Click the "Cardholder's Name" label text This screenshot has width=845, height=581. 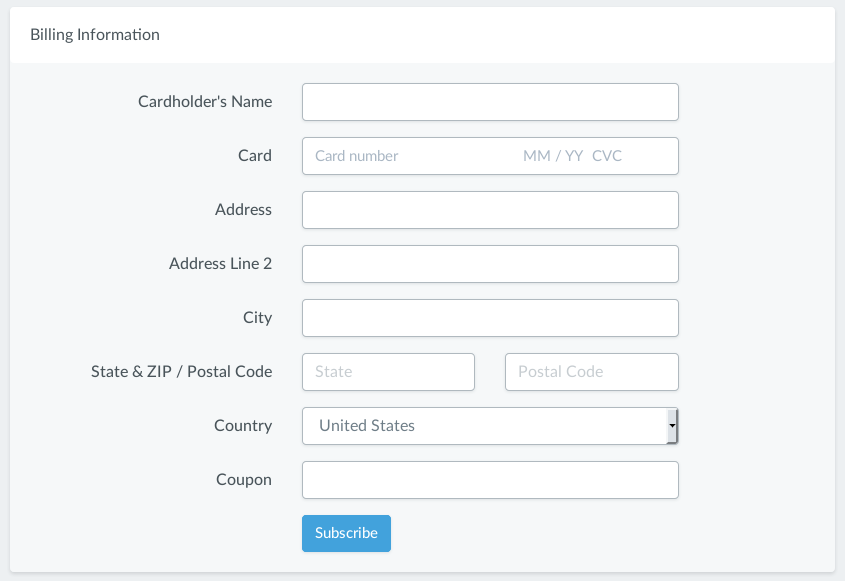click(205, 102)
